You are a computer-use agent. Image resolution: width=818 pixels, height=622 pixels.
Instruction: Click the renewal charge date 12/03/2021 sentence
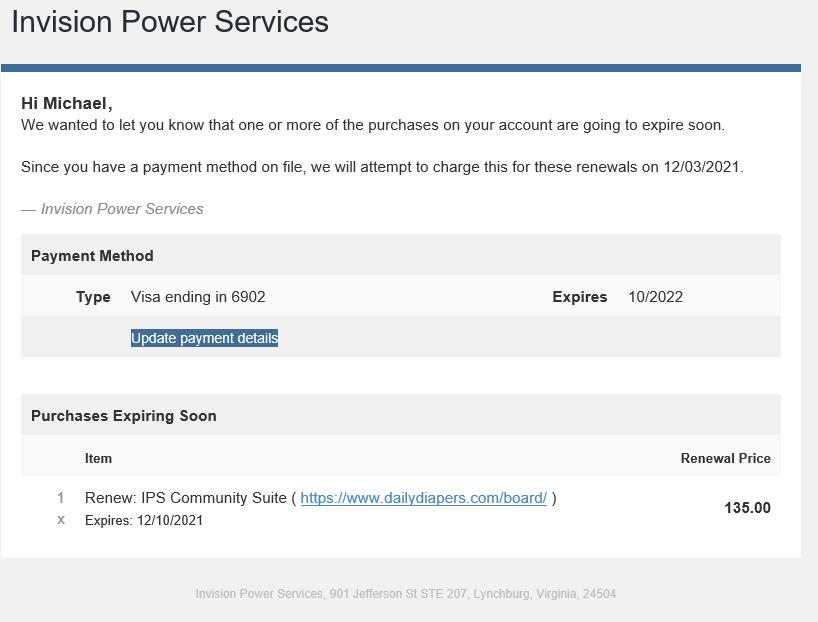[382, 167]
